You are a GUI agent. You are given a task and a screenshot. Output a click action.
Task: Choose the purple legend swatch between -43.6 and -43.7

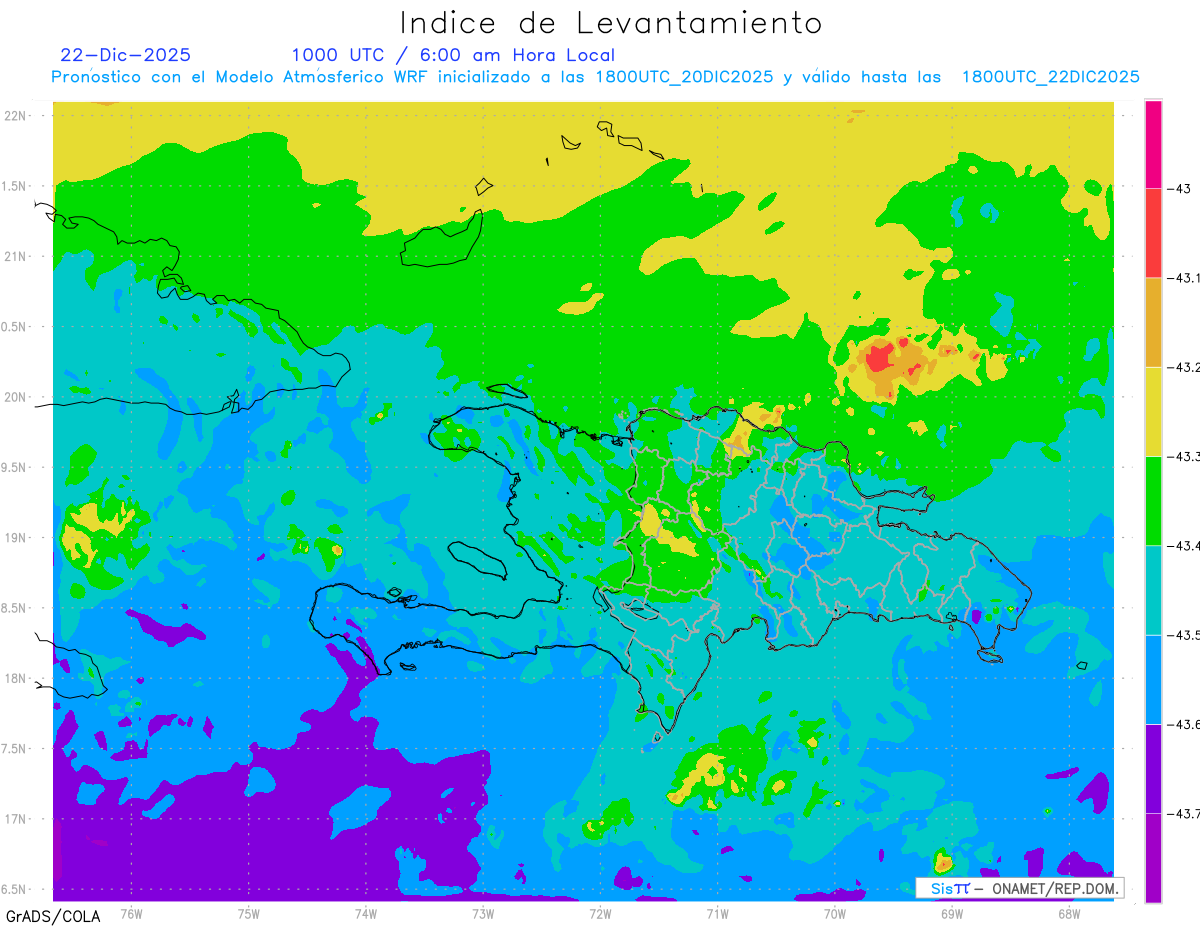click(x=1153, y=768)
